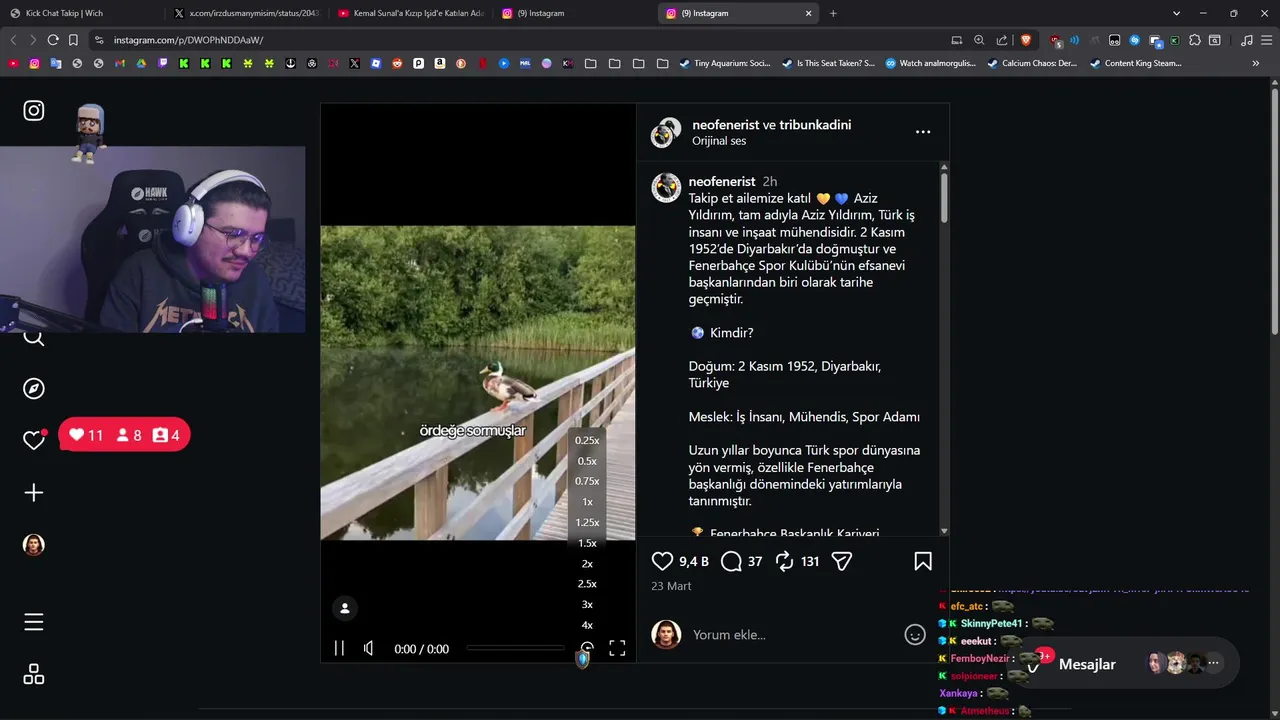Switch to the Kemal Sunal video tab
The height and width of the screenshot is (720, 1280).
pyautogui.click(x=410, y=13)
